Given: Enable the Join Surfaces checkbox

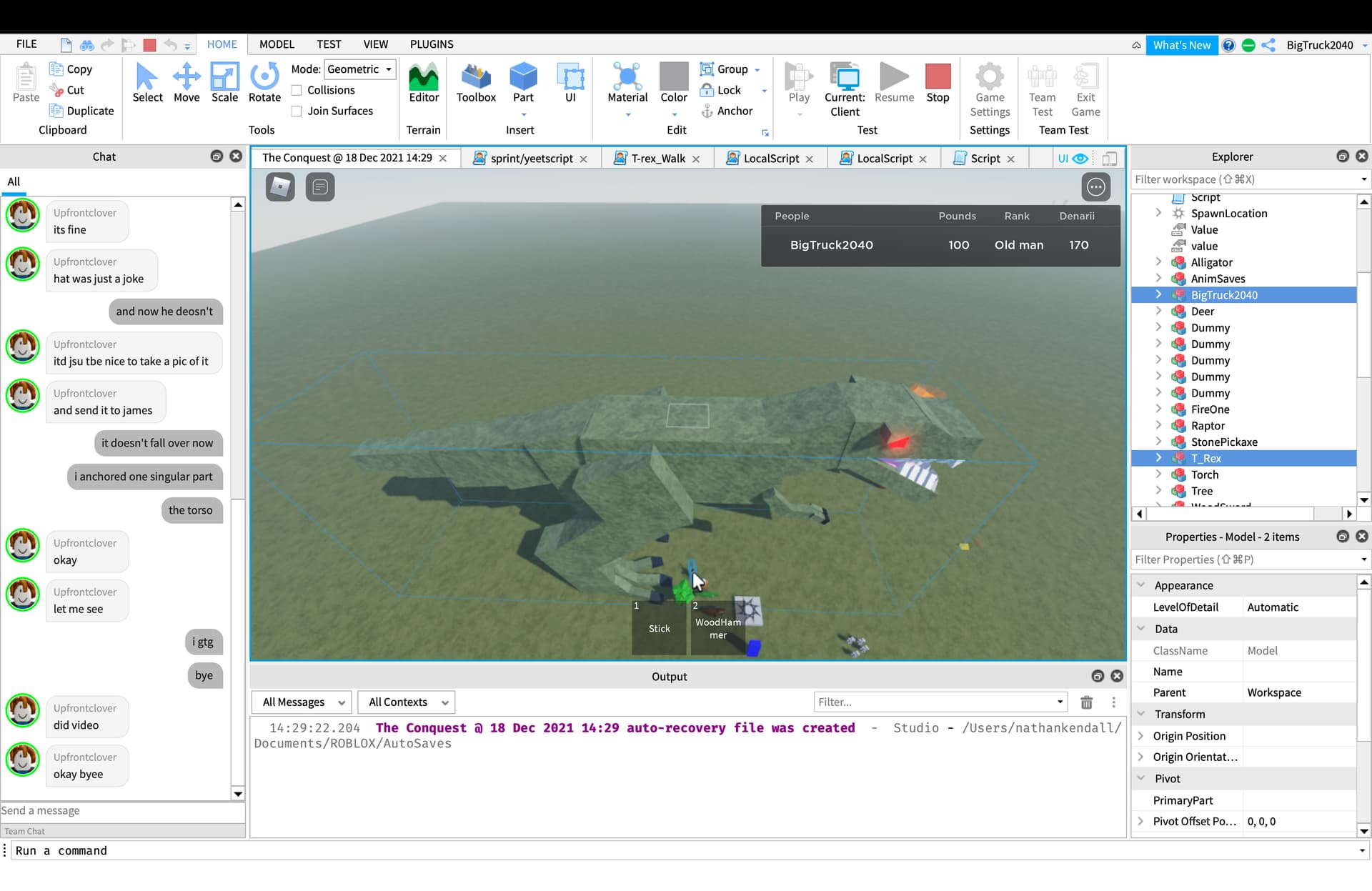Looking at the screenshot, I should coord(297,111).
